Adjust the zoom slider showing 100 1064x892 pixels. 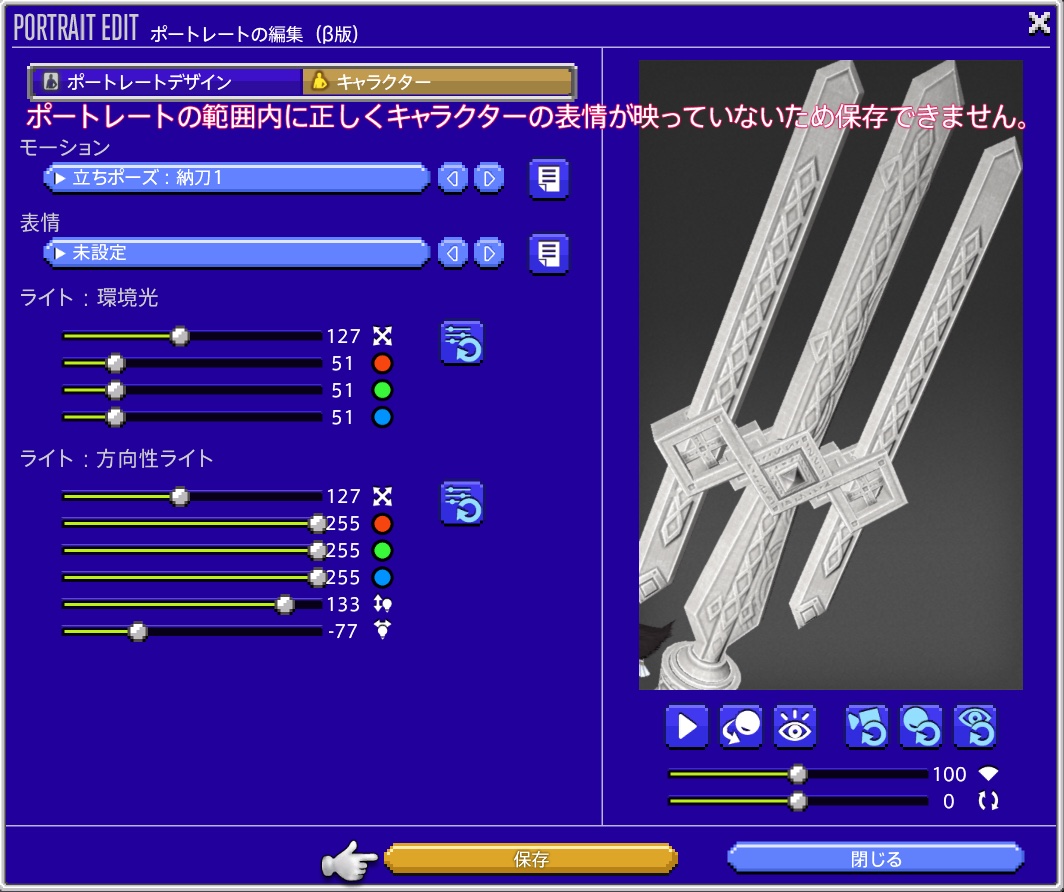(797, 773)
